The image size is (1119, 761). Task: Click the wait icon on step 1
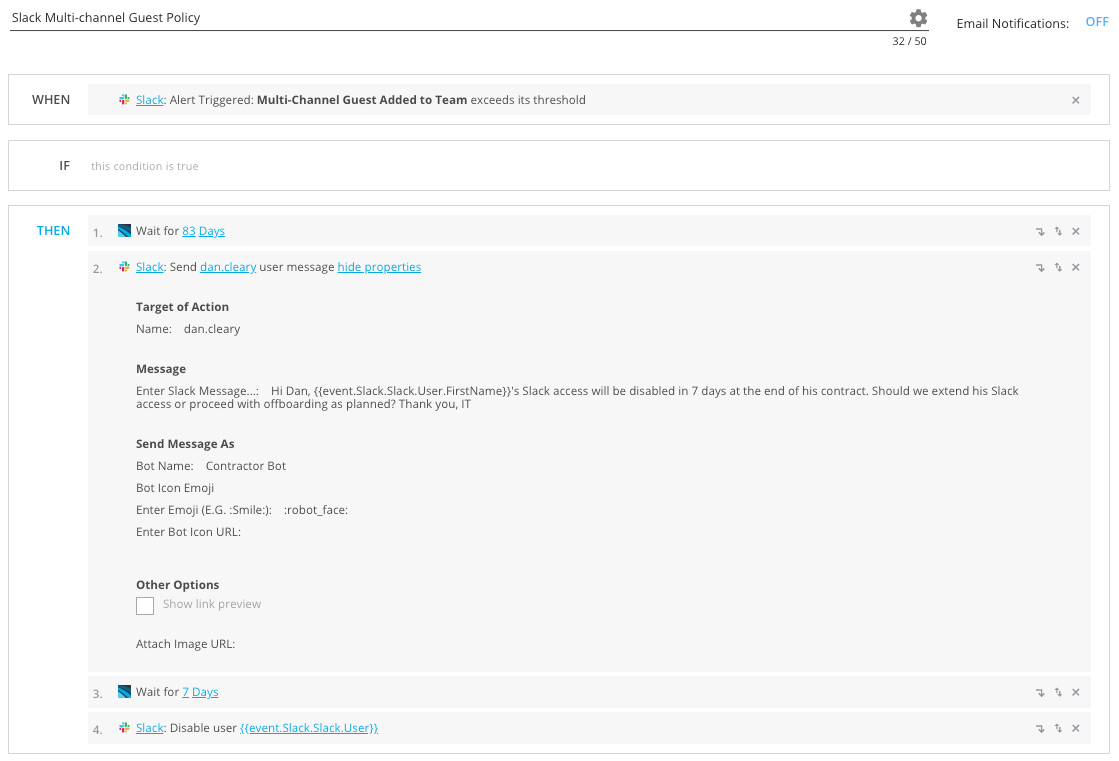click(124, 231)
